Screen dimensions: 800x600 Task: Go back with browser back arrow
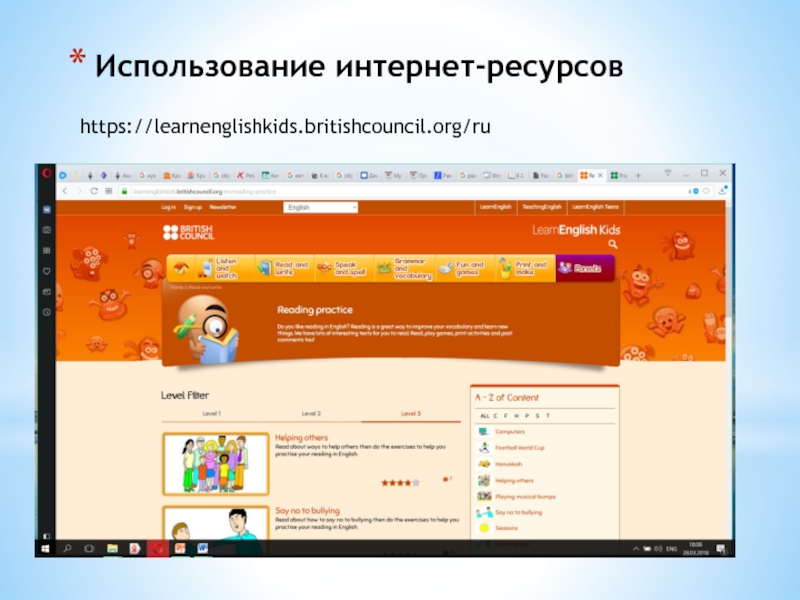66,190
